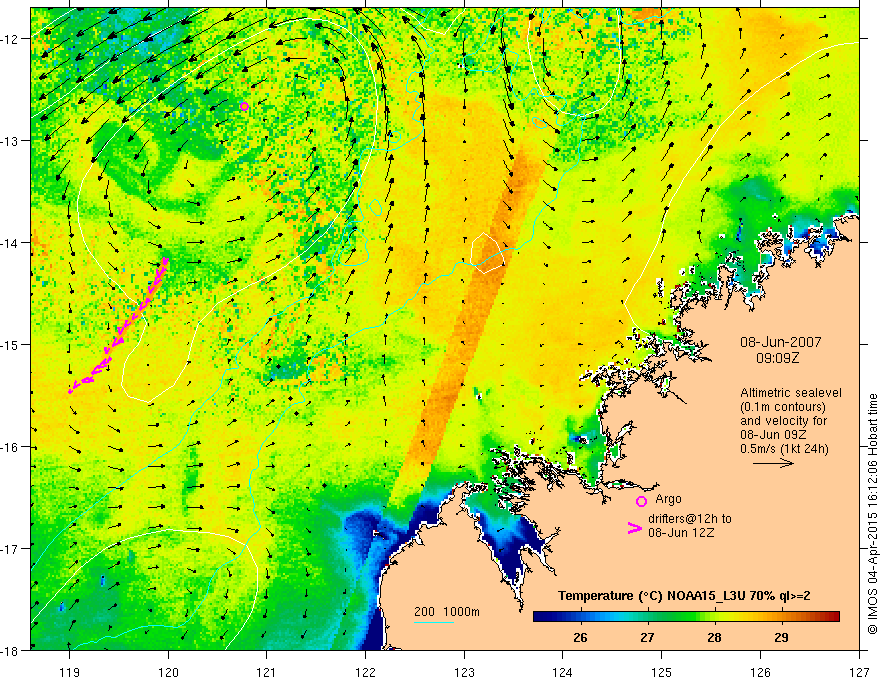The image size is (880, 680).
Task: Click the Altimetric sealevel caption text
Action: [791, 393]
